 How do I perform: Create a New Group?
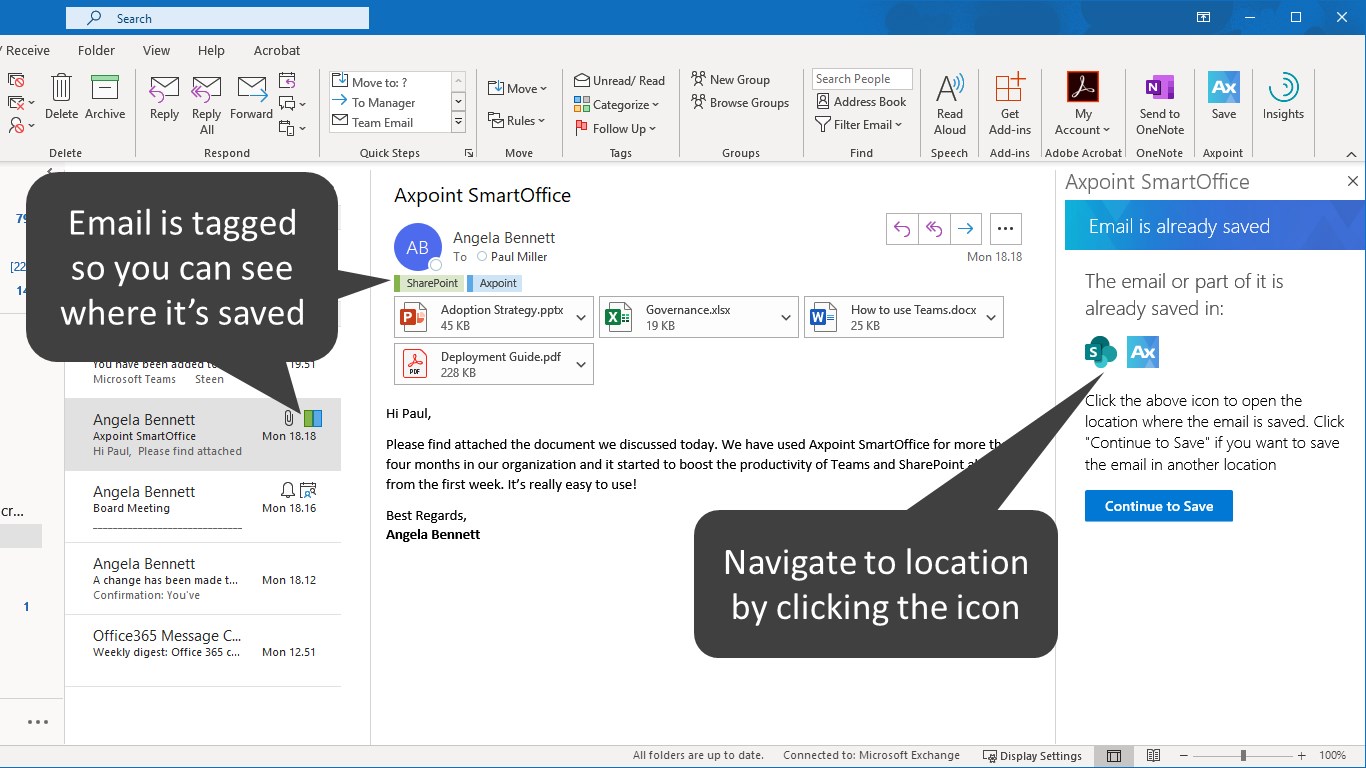pyautogui.click(x=730, y=79)
